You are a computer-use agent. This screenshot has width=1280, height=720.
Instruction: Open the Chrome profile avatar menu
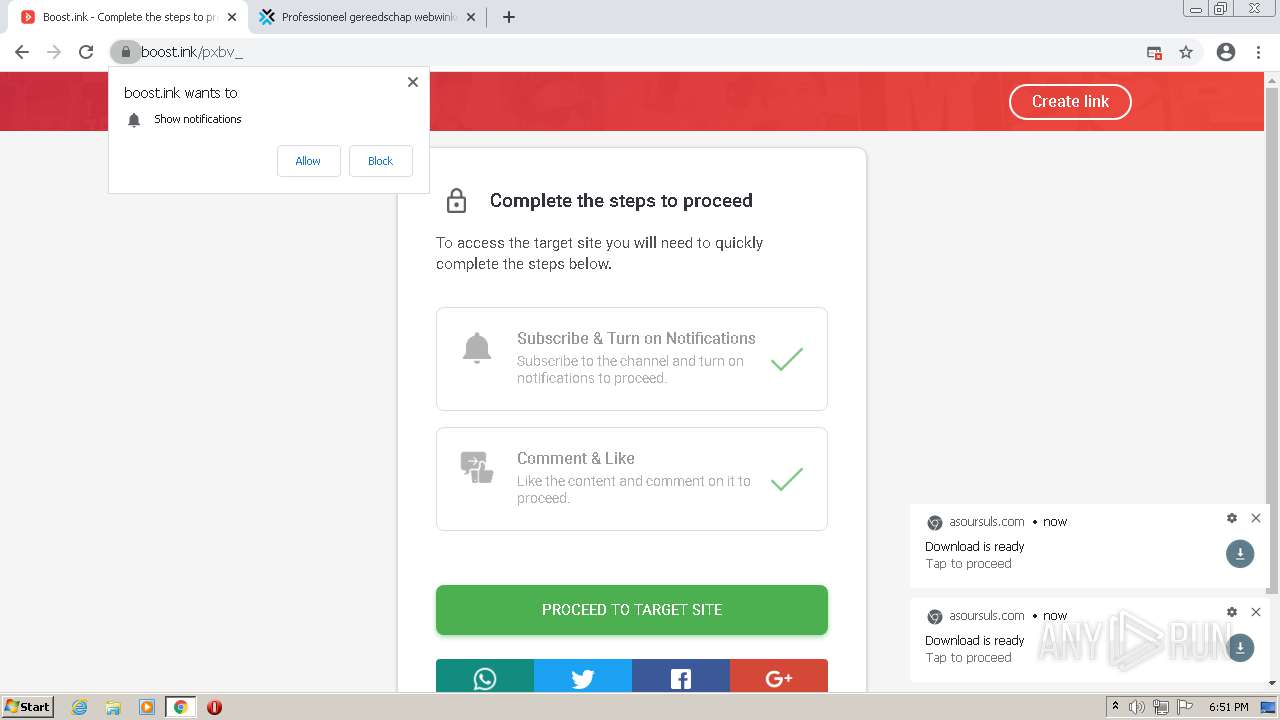[x=1226, y=52]
